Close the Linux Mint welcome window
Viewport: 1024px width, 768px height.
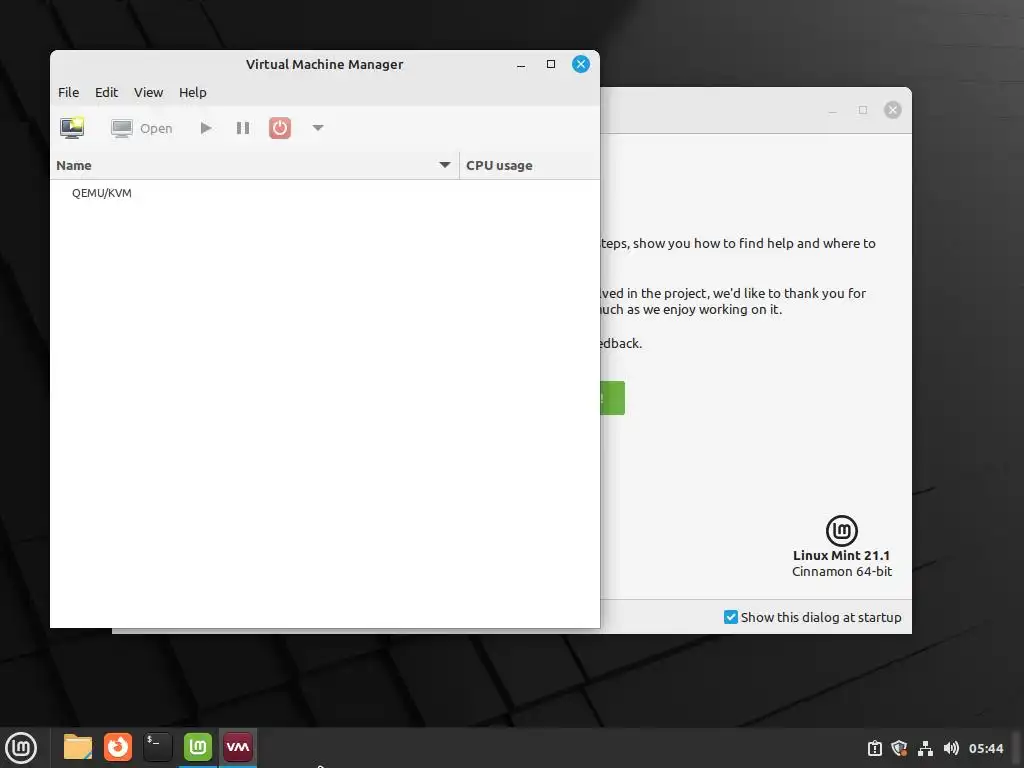click(893, 110)
